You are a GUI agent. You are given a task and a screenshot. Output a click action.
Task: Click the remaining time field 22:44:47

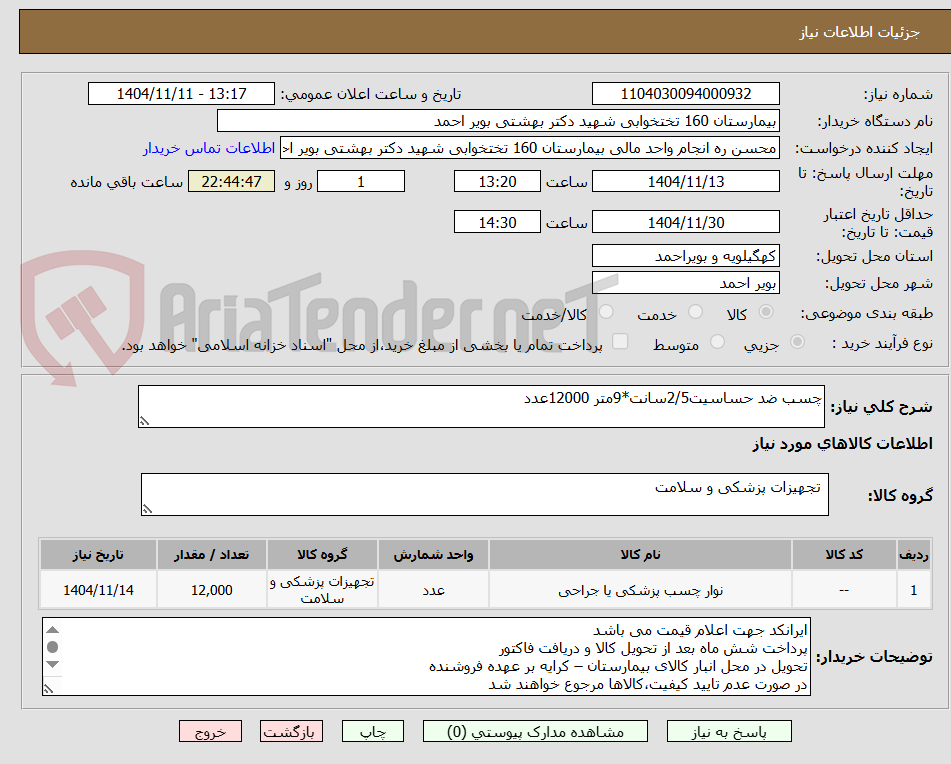231,181
